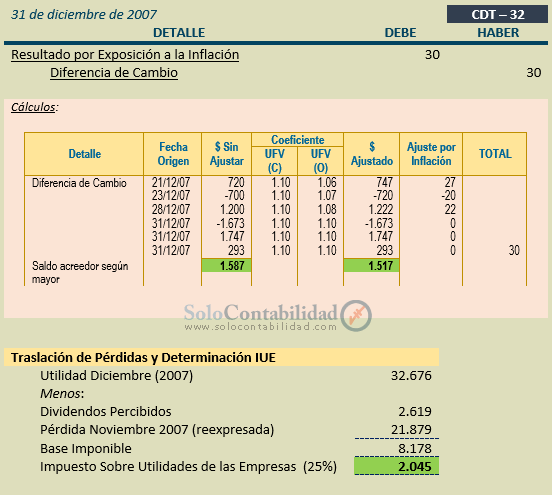The height and width of the screenshot is (495, 552).
Task: Select the Utilidad Diciembre (2007) line
Action: (x=117, y=376)
